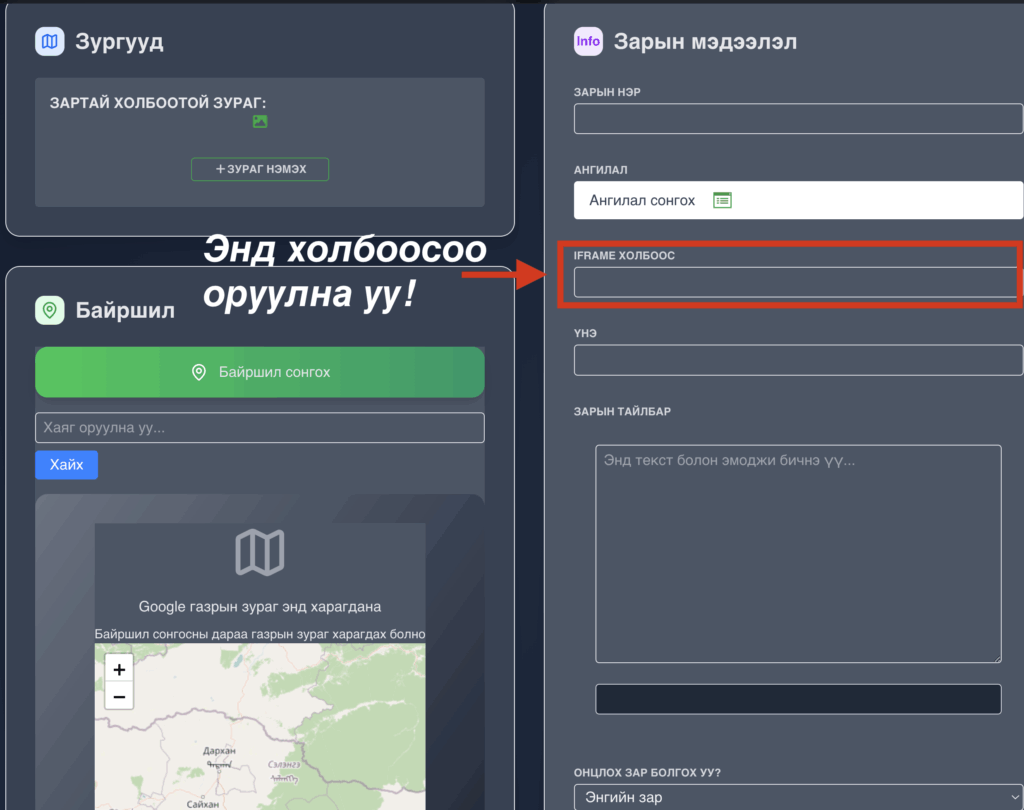Zoom in on the map with plus

coord(119,670)
